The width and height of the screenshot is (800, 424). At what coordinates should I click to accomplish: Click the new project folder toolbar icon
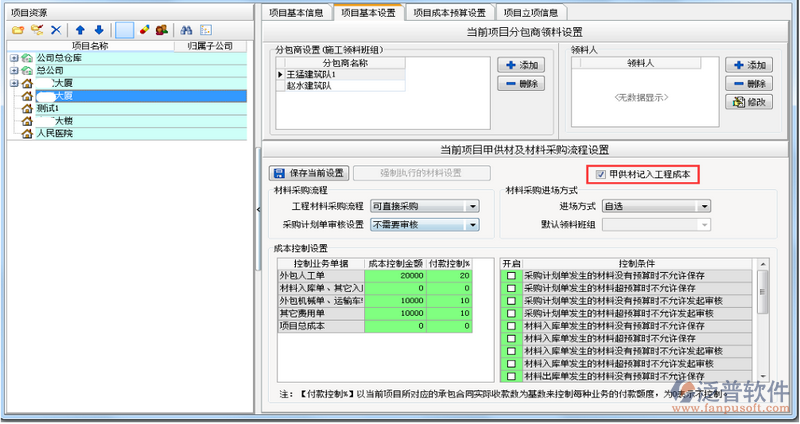[18, 30]
